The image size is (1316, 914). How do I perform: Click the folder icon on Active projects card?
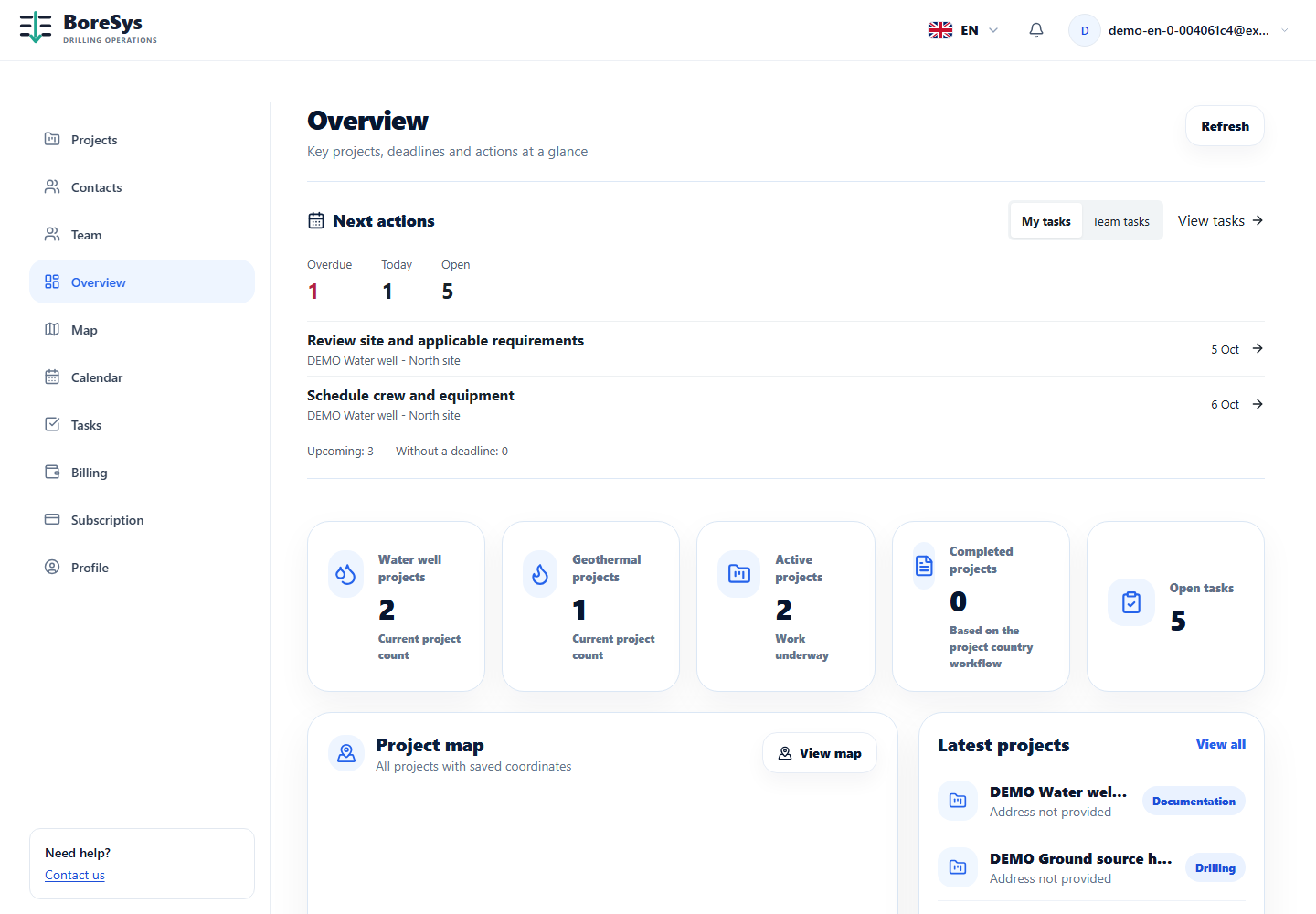[738, 574]
